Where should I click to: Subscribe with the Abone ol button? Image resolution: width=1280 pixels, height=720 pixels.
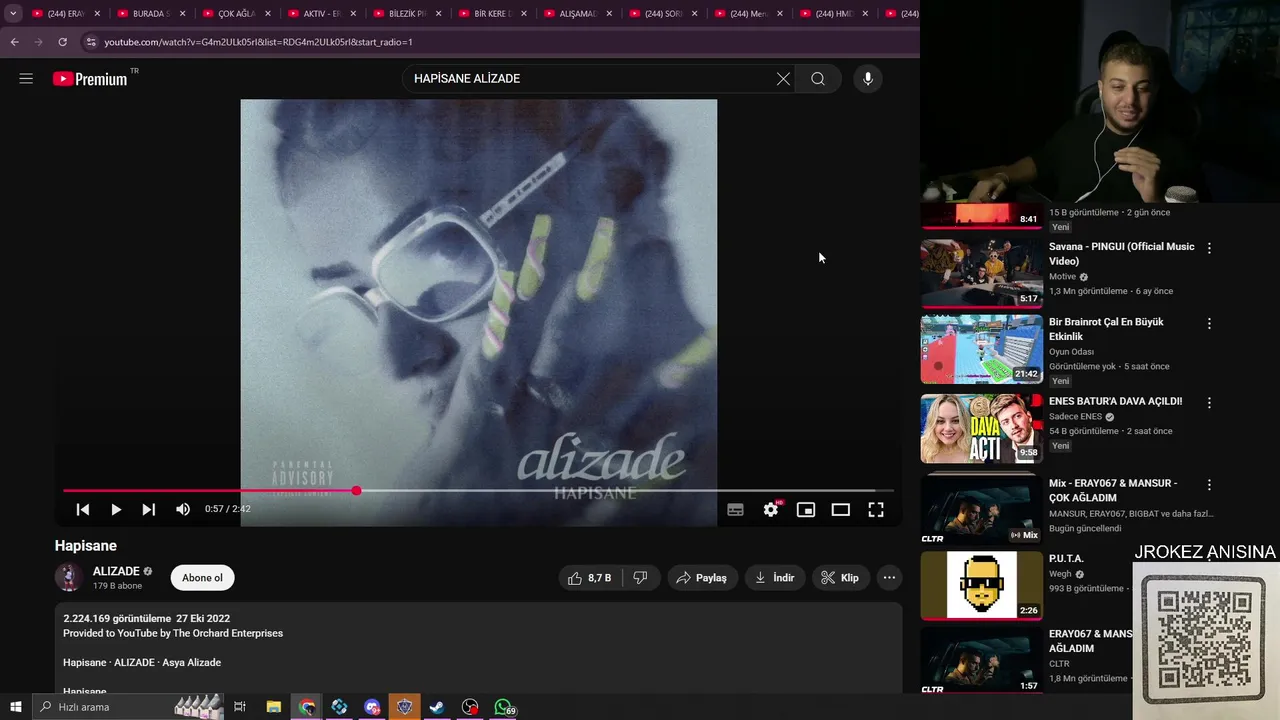[202, 578]
